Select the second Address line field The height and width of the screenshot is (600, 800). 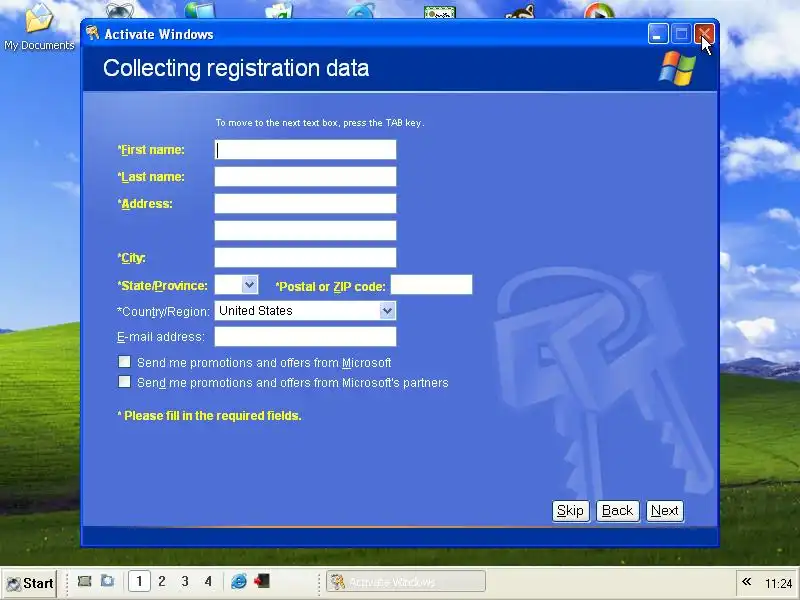point(305,231)
